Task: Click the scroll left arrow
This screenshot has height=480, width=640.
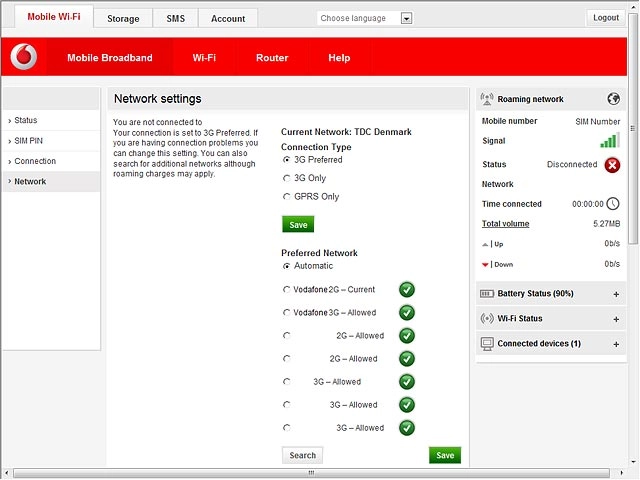Action: click(6, 473)
